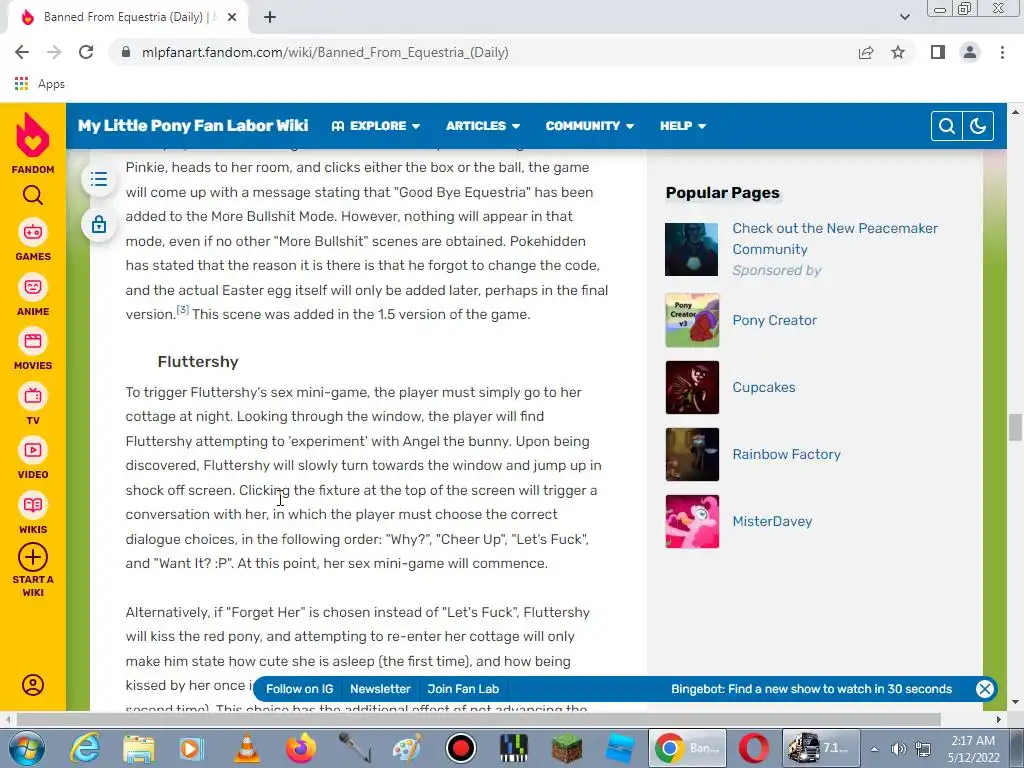This screenshot has height=768, width=1024.
Task: Open the Chrome three-dot menu
Action: point(1002,52)
